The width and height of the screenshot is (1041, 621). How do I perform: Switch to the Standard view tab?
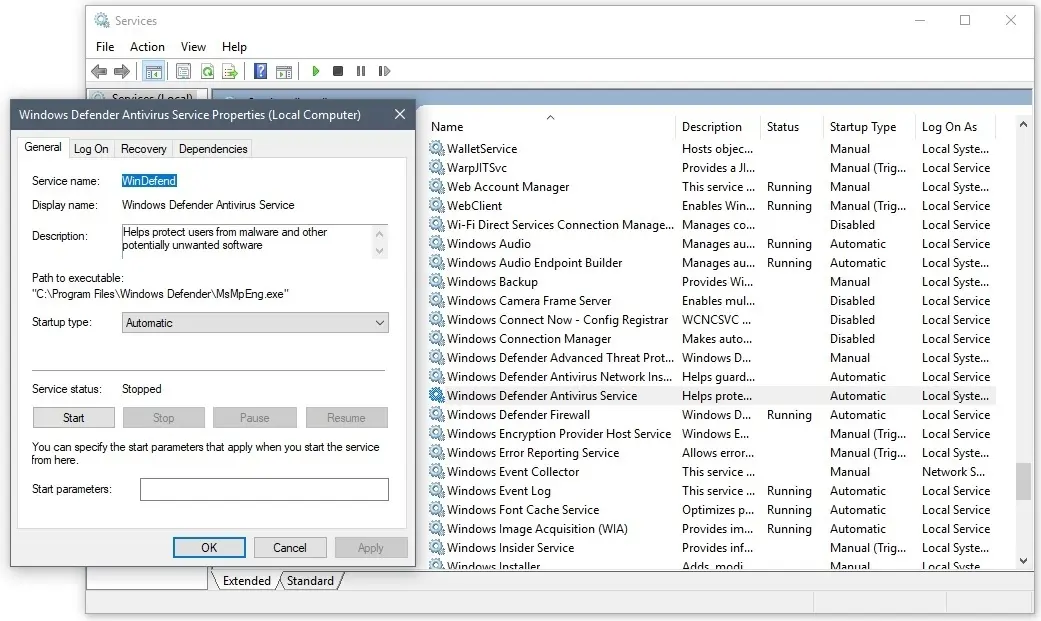tap(310, 580)
